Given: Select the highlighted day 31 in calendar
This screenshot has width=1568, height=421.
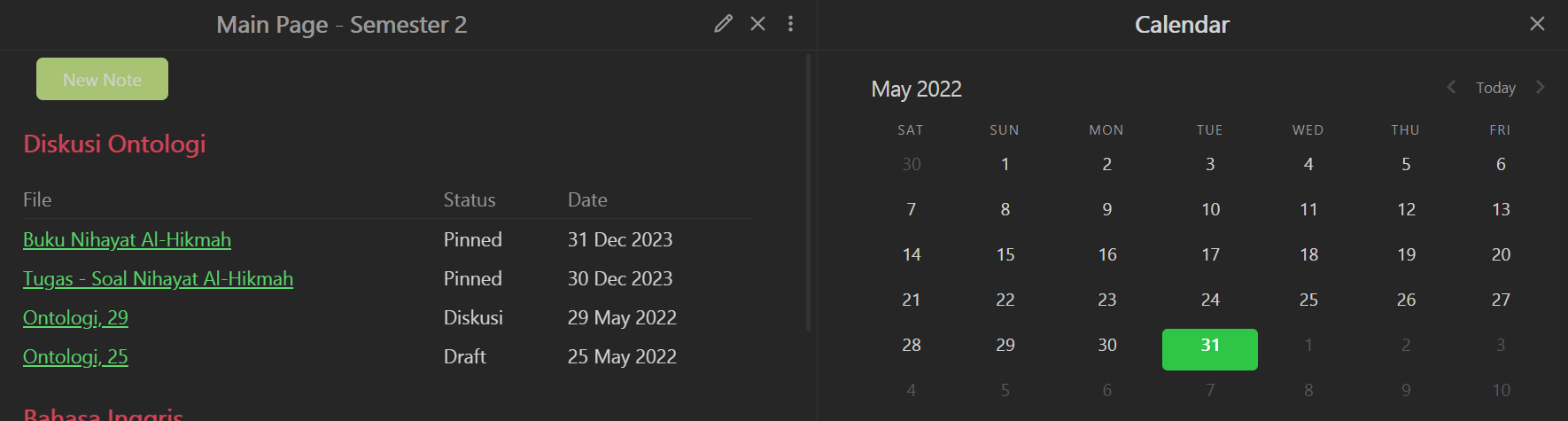Looking at the screenshot, I should 1210,348.
